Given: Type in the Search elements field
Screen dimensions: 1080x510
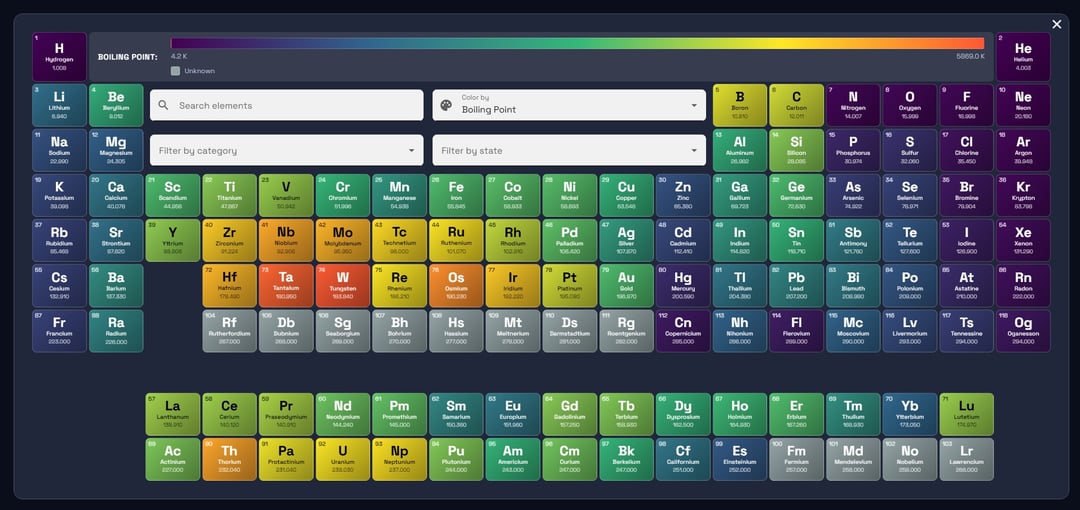Looking at the screenshot, I should 295,105.
